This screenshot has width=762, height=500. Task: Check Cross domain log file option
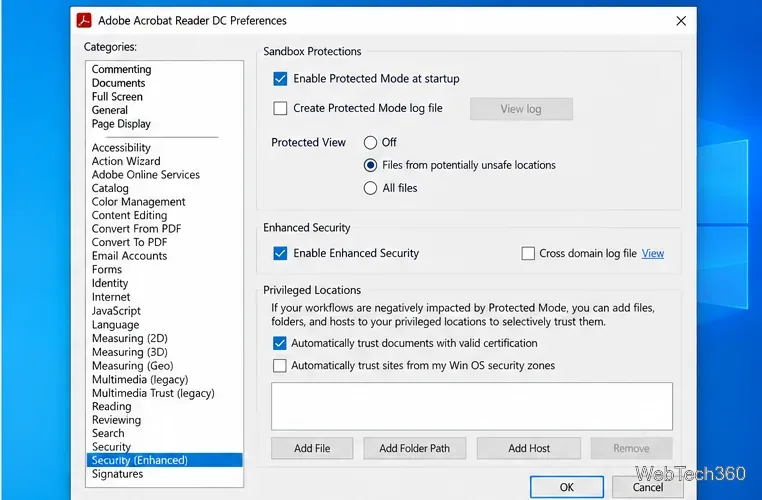coord(528,253)
